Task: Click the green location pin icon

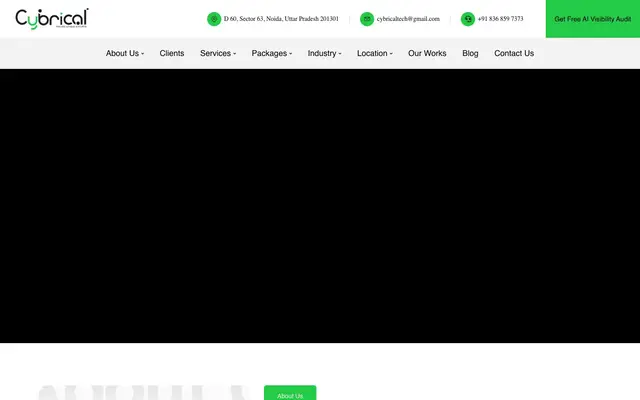Action: point(214,19)
